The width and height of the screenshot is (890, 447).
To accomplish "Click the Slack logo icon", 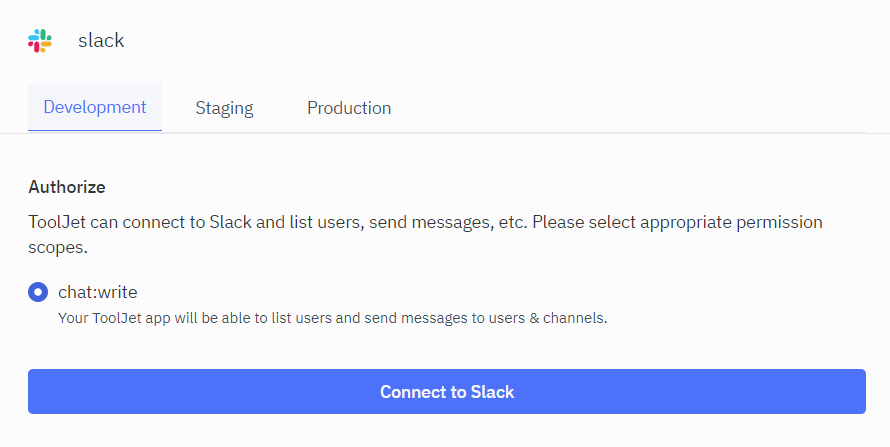I will point(40,41).
